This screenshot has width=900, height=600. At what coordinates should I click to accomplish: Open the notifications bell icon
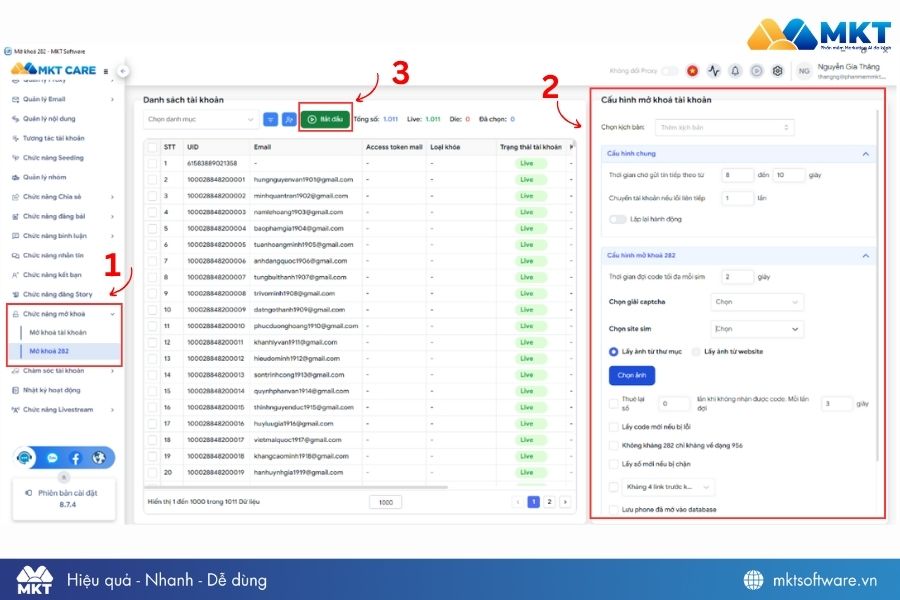735,71
